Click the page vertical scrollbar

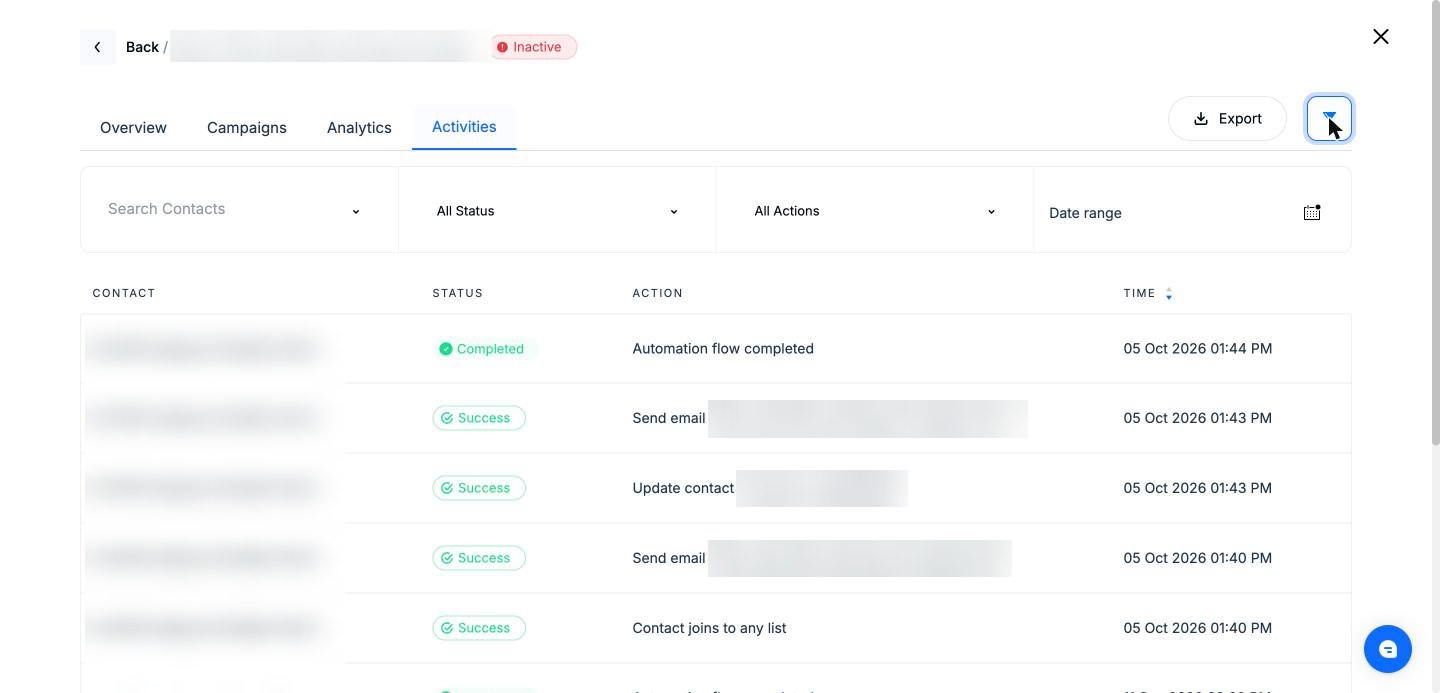click(1435, 223)
